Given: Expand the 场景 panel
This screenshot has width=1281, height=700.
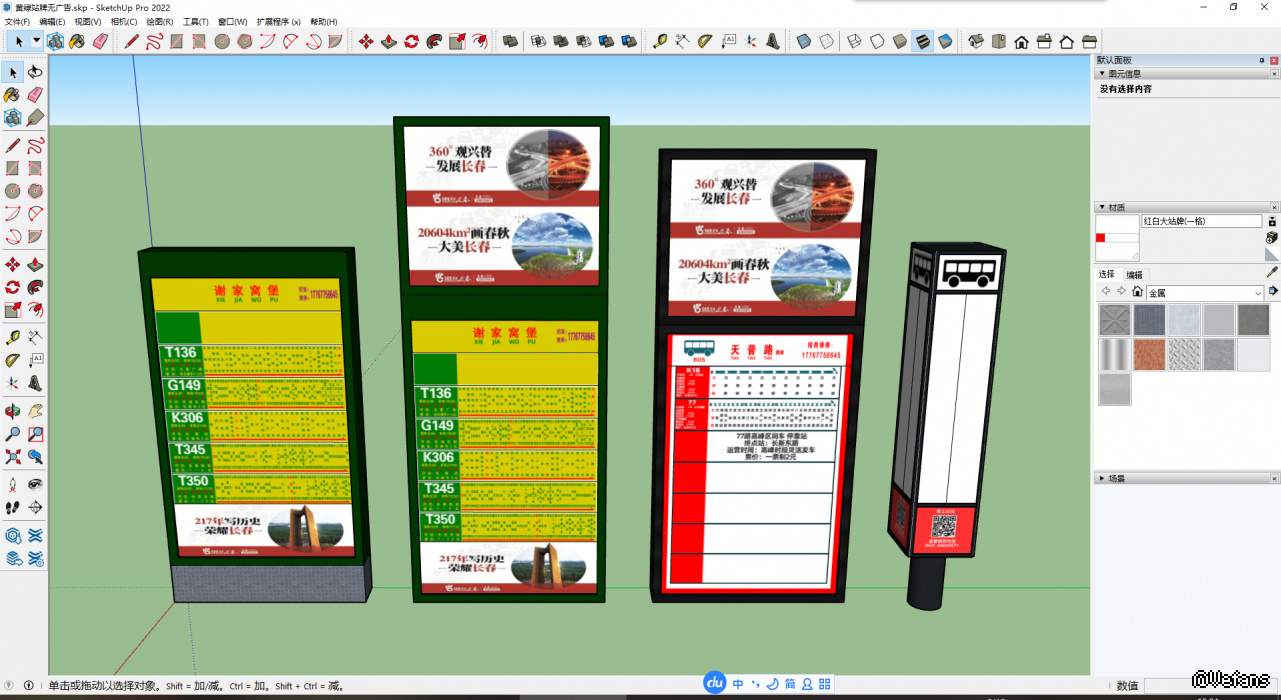Looking at the screenshot, I should (x=1102, y=478).
